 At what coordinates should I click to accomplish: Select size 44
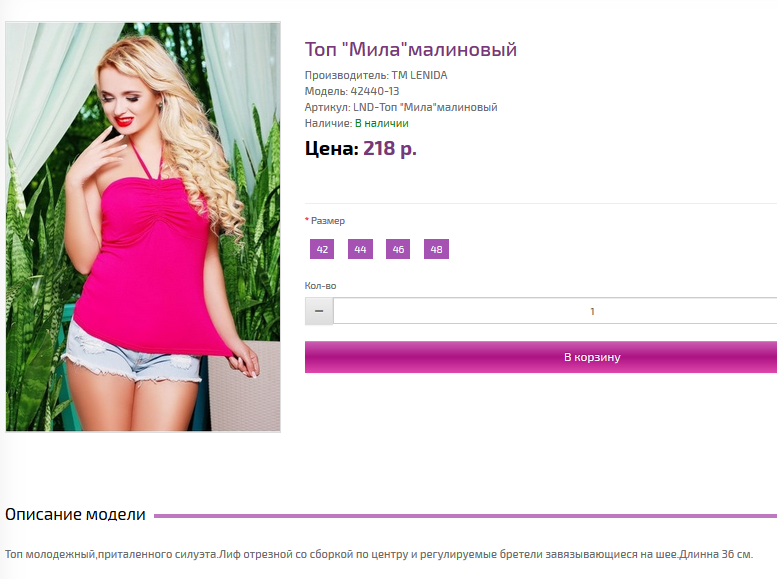360,249
